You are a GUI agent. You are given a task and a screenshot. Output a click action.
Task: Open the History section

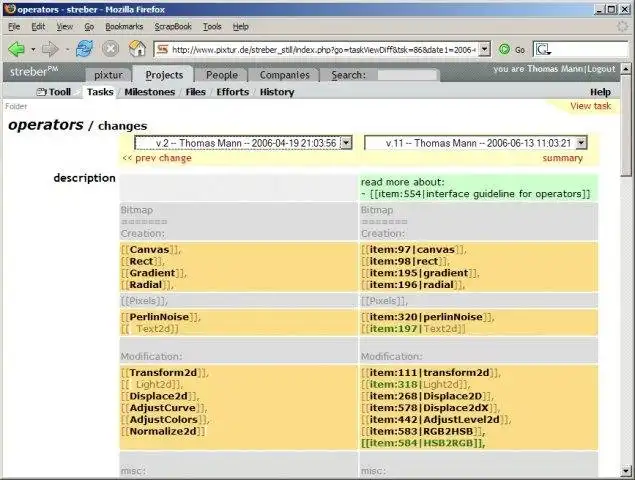point(277,92)
